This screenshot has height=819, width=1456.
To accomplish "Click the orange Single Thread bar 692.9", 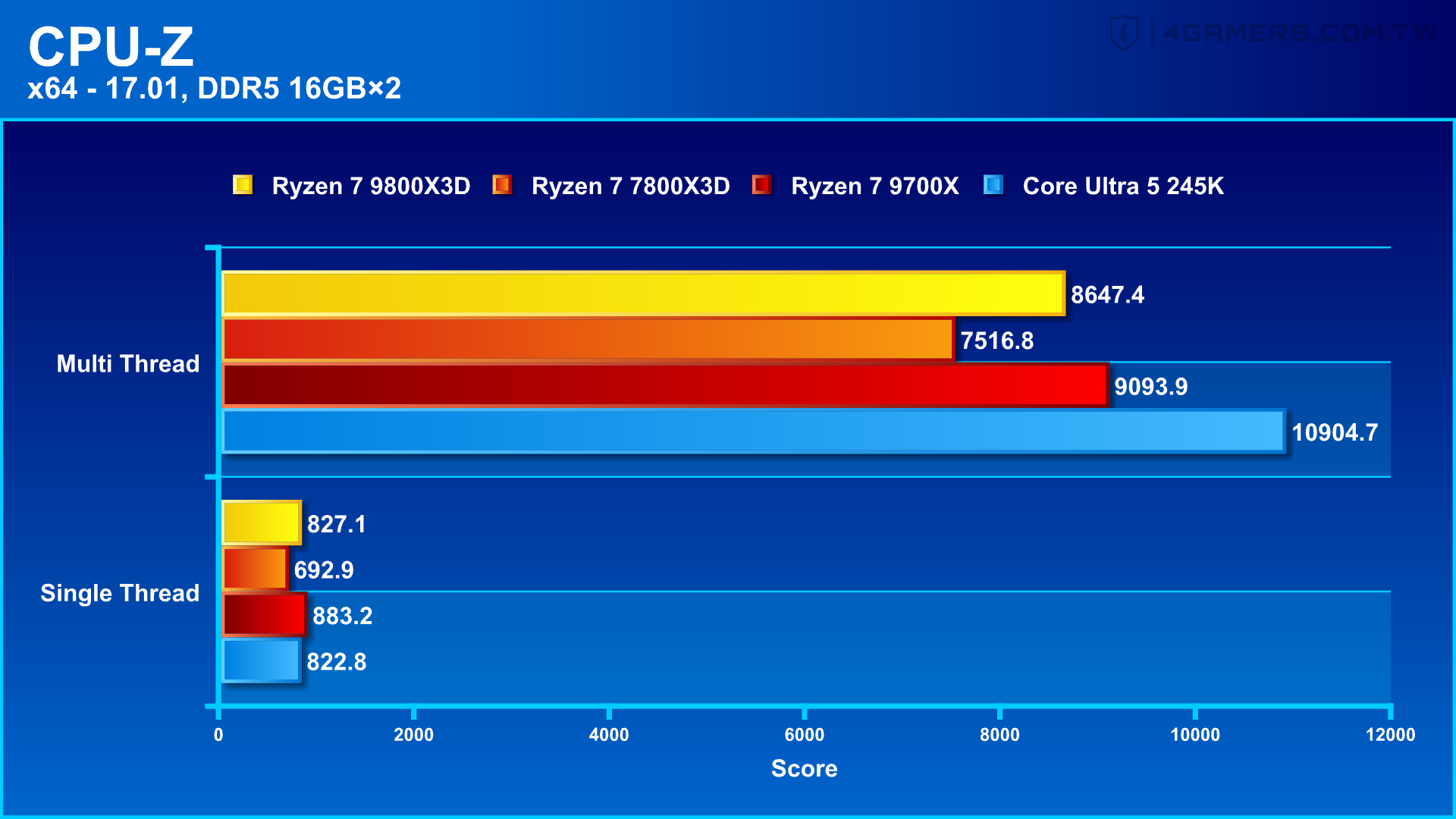I will (x=255, y=569).
